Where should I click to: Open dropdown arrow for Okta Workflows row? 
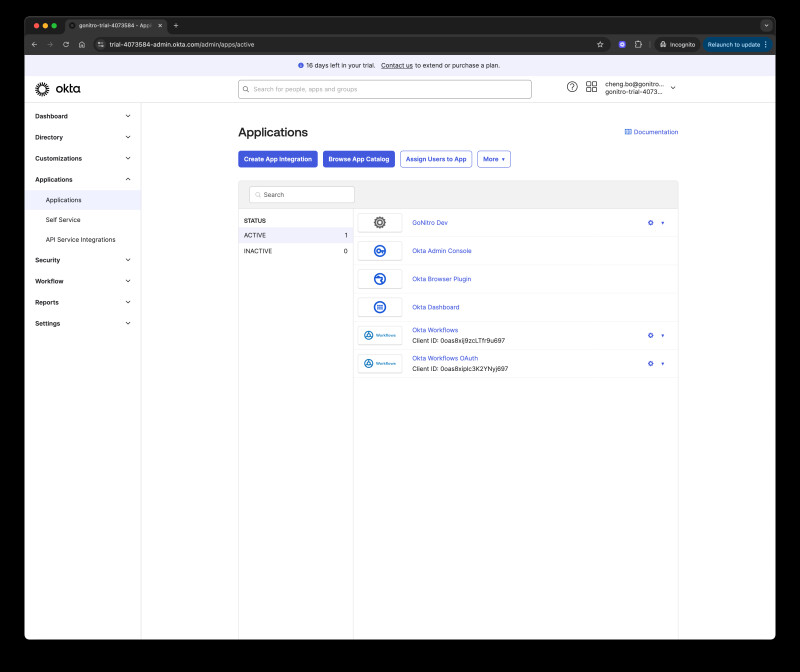click(662, 335)
